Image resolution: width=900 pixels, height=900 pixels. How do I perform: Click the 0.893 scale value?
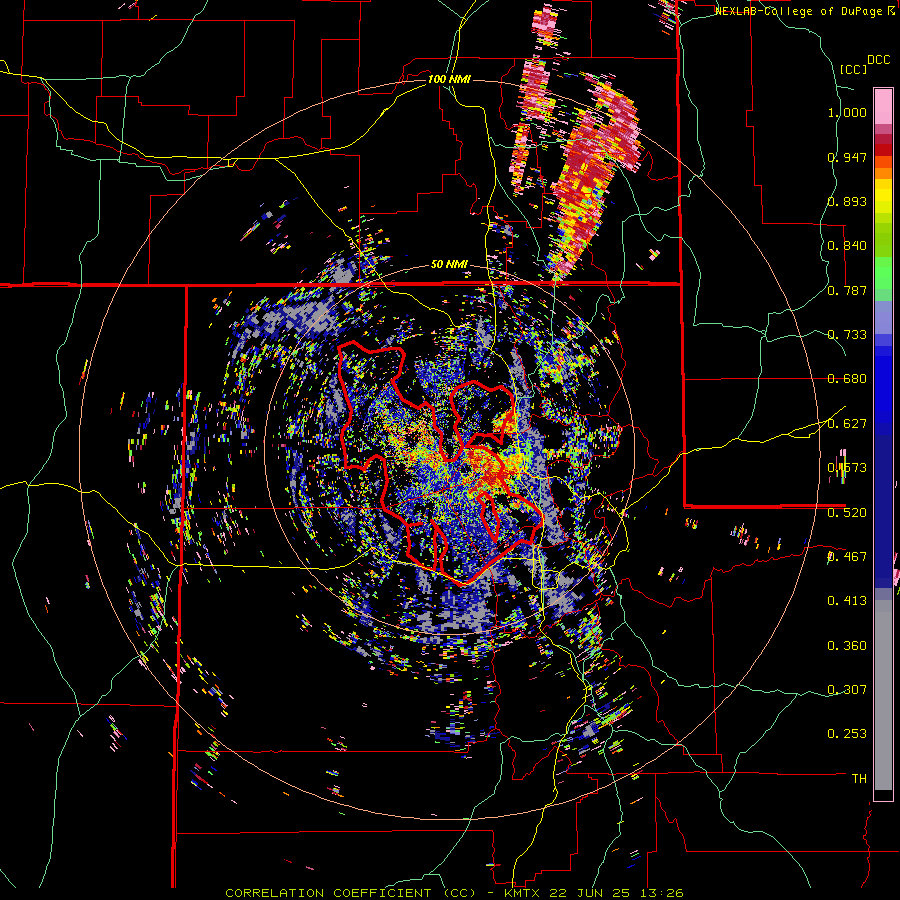(847, 201)
